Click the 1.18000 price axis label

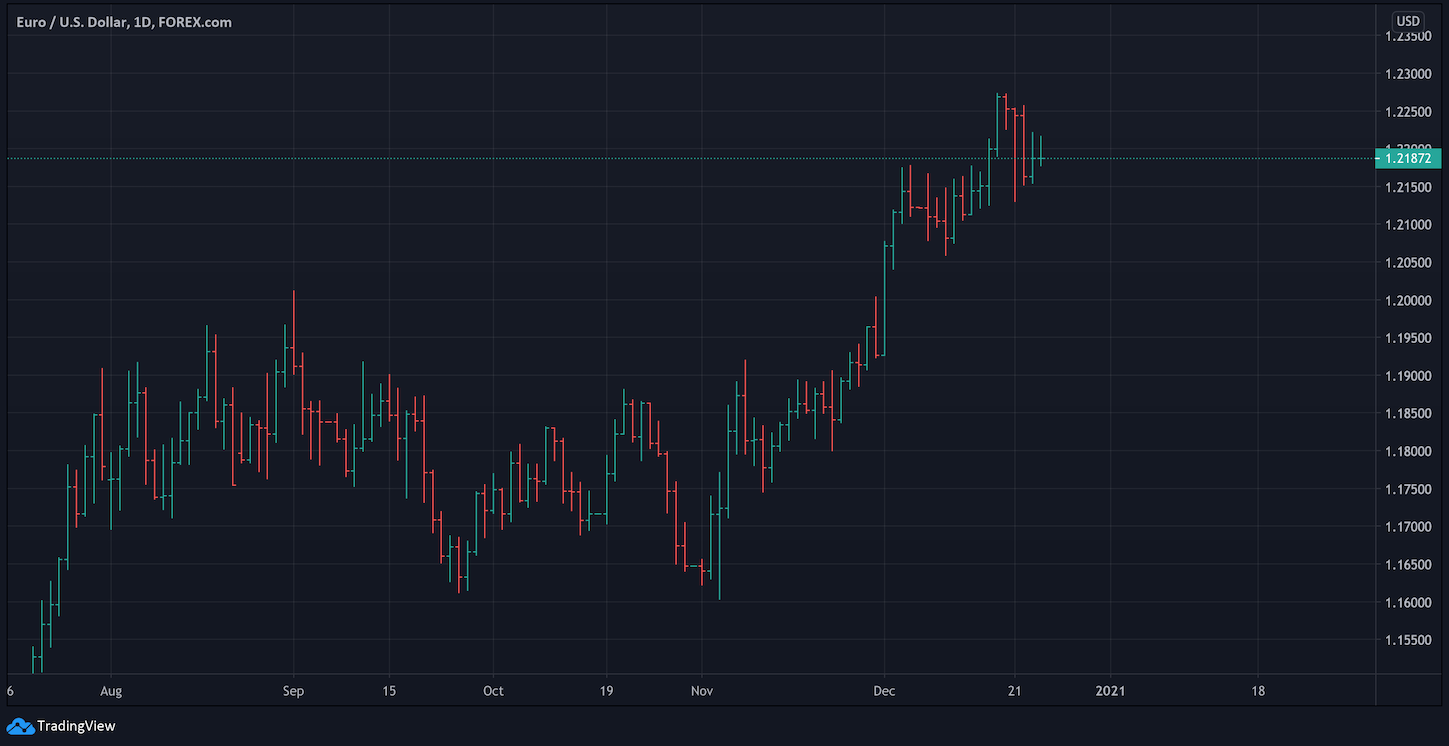(1408, 452)
